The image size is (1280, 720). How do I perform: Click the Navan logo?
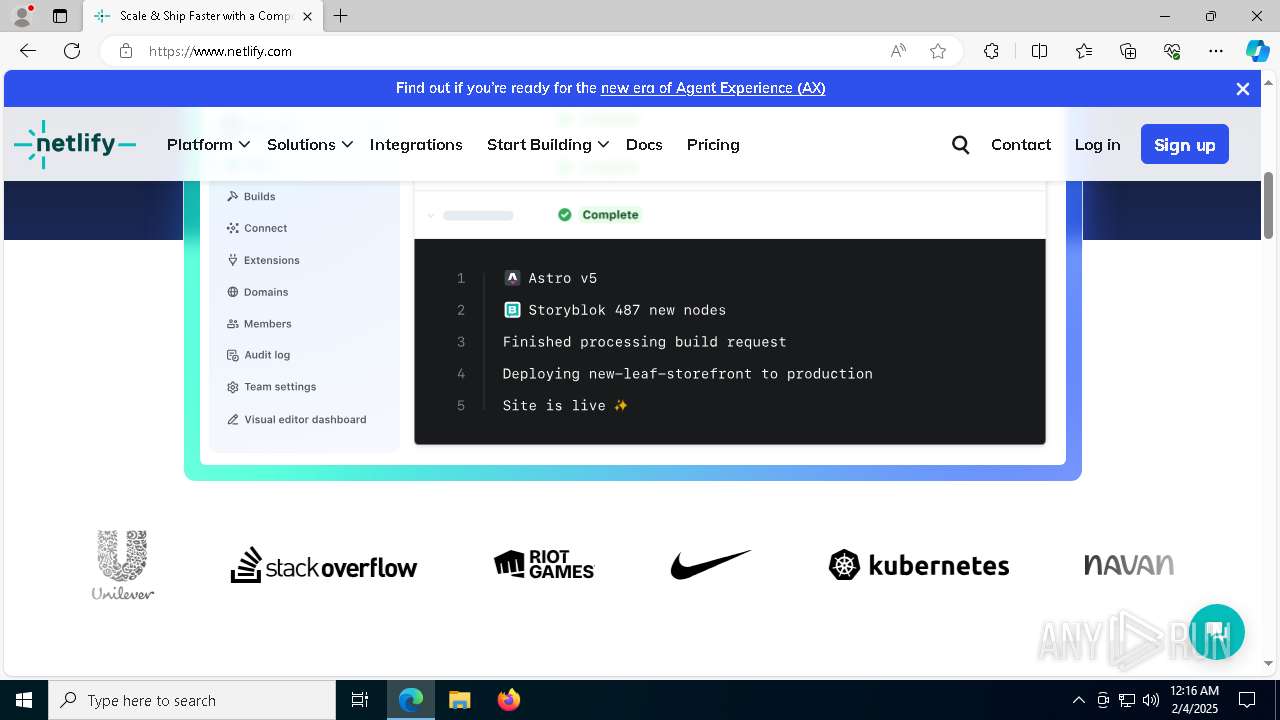[1129, 565]
